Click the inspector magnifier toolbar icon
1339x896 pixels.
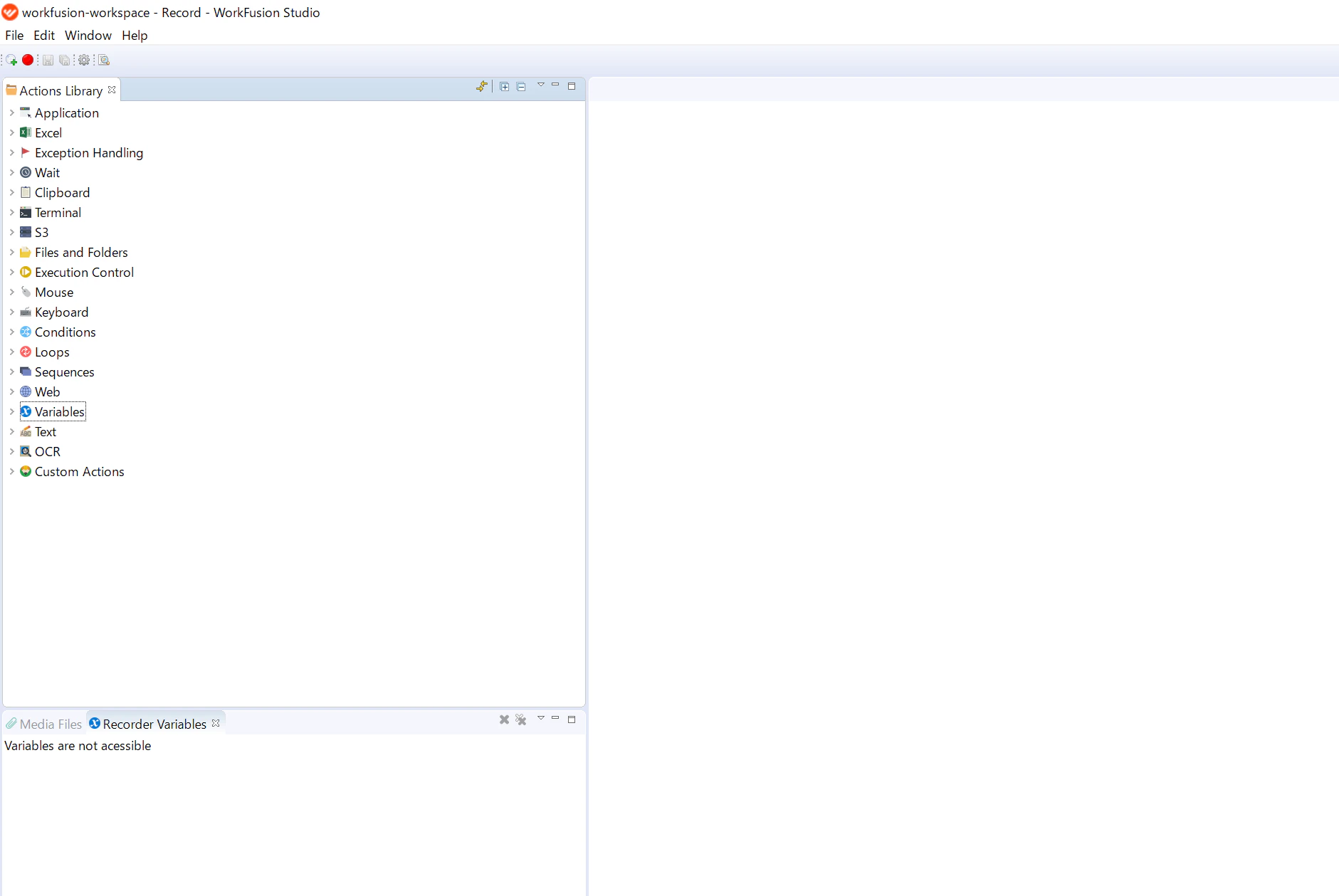104,60
